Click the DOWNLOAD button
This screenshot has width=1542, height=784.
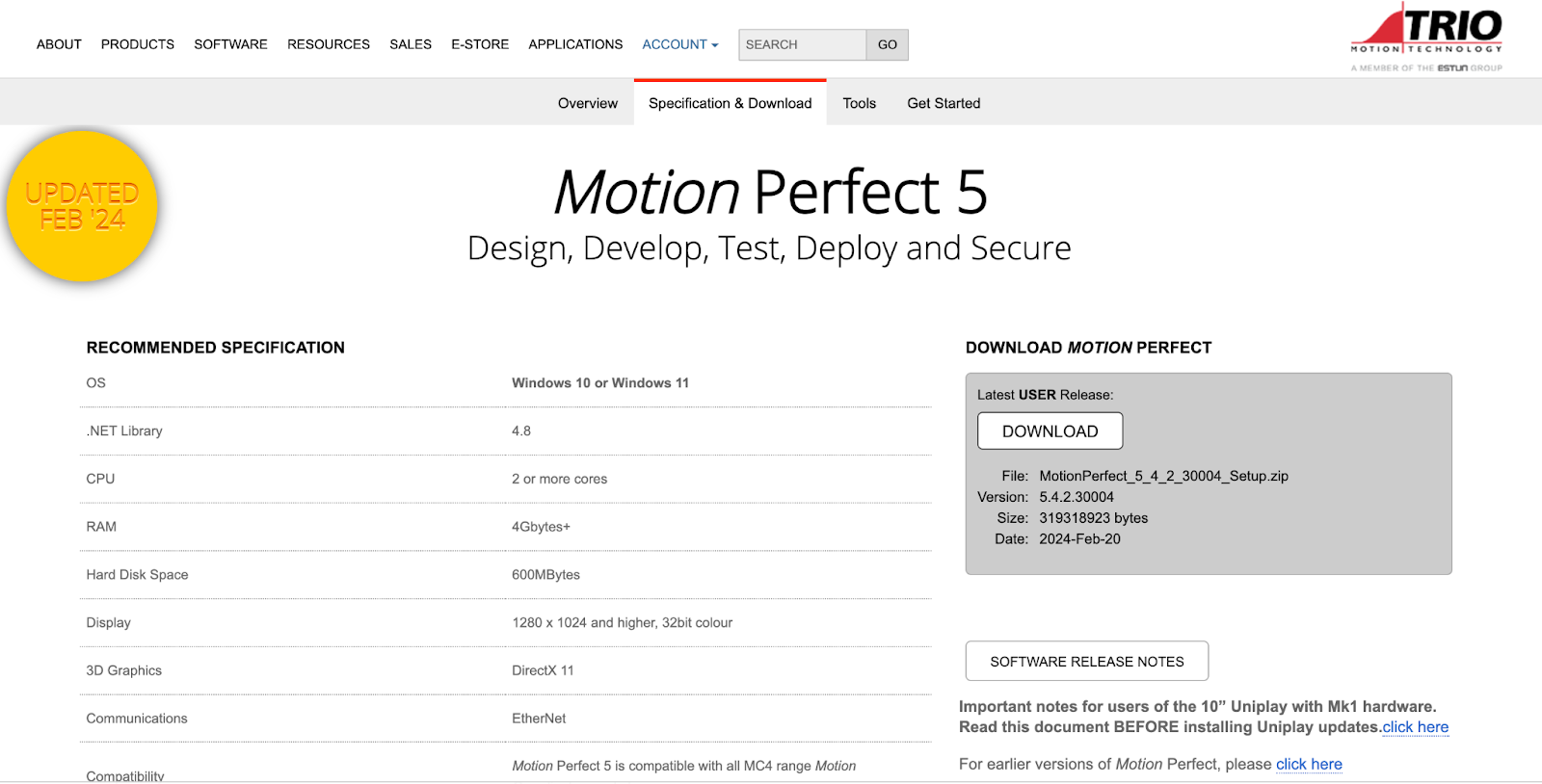tap(1050, 431)
